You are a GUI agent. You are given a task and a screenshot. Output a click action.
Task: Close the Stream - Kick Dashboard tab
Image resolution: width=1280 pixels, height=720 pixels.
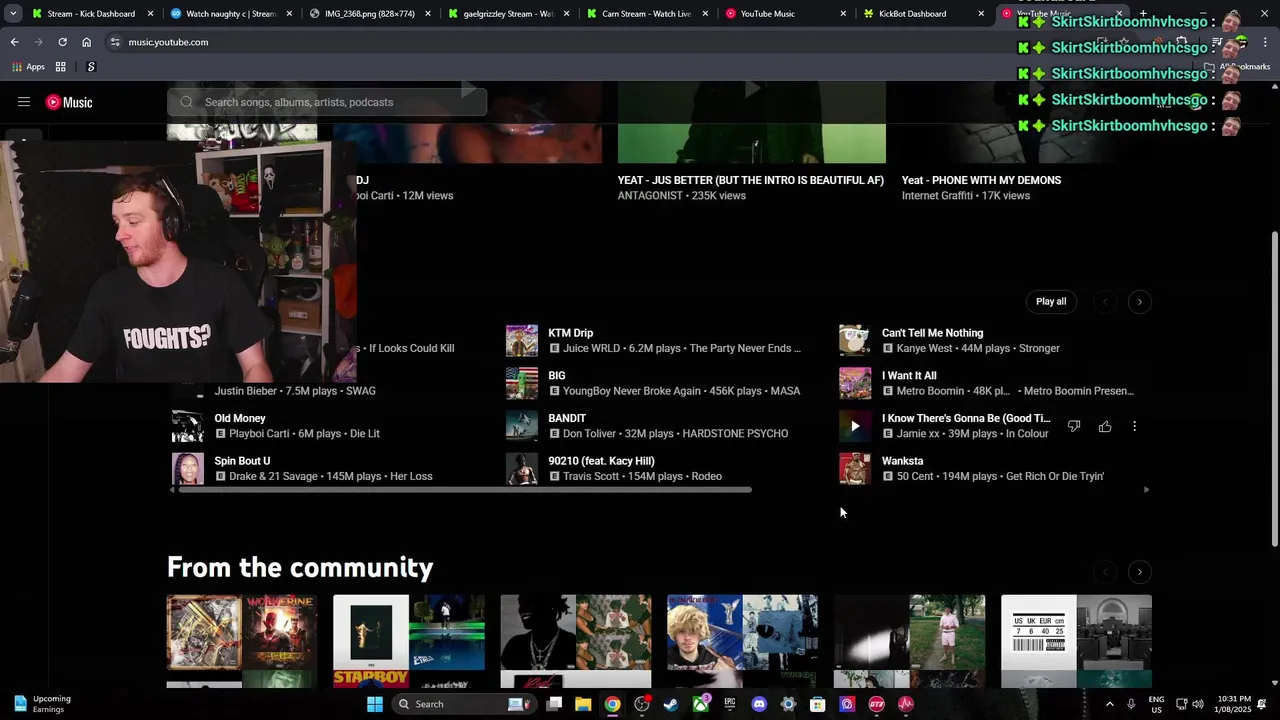tap(151, 14)
